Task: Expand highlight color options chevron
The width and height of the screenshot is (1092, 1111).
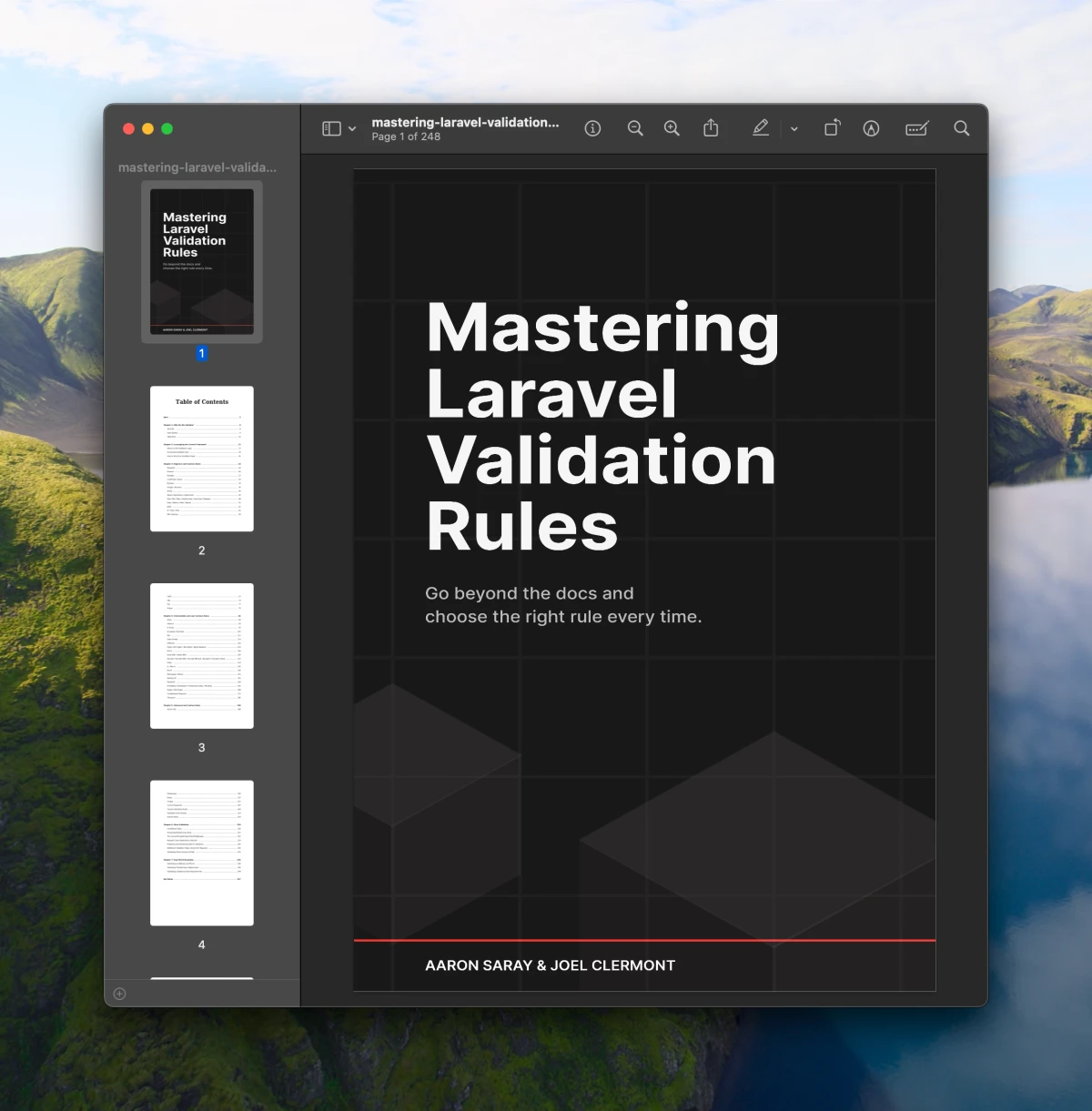Action: point(794,129)
